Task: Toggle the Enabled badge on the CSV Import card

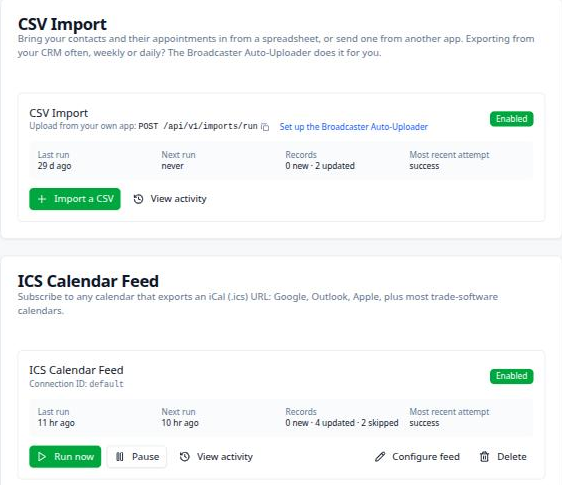Action: [x=511, y=119]
